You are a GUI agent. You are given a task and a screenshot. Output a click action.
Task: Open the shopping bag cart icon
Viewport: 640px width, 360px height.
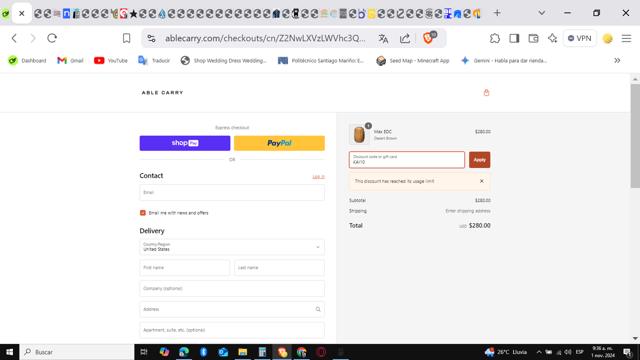click(486, 93)
